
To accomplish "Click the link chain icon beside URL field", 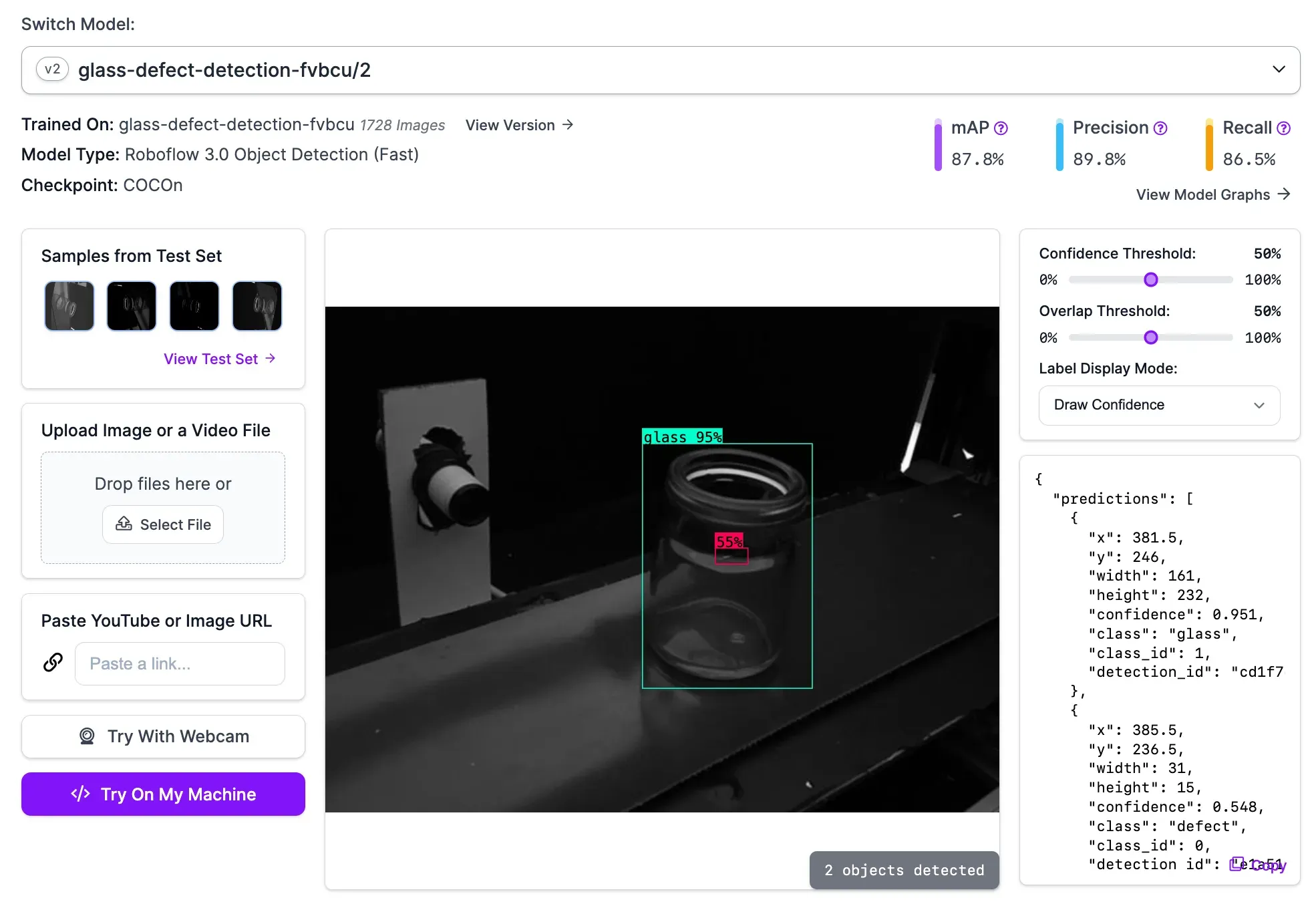I will point(53,663).
